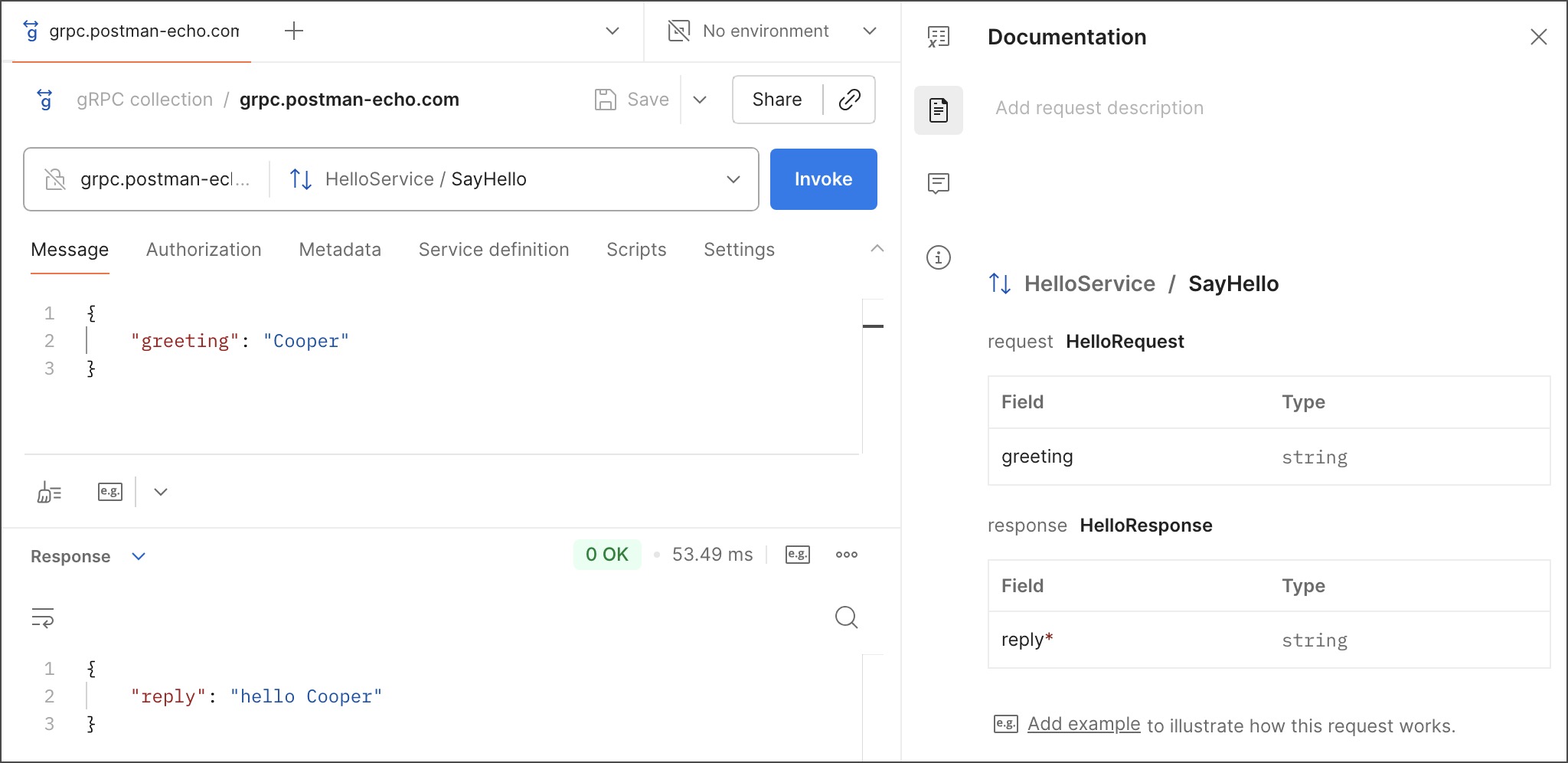Toggle word wrap in response
The width and height of the screenshot is (1568, 763).
point(43,617)
